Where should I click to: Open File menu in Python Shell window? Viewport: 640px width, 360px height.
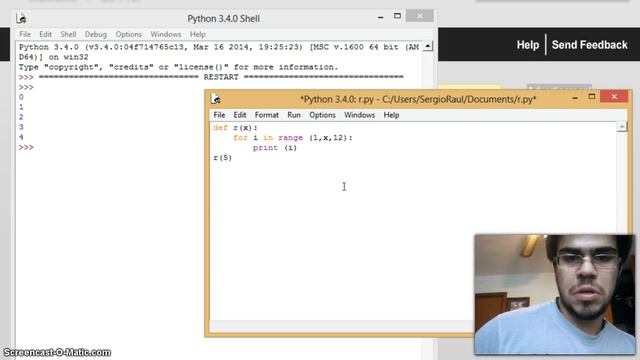pyautogui.click(x=25, y=34)
